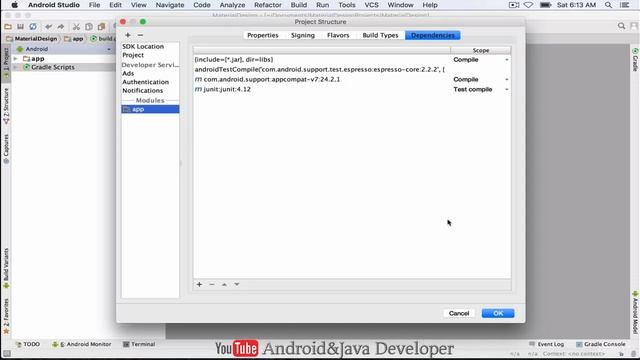The height and width of the screenshot is (360, 640).
Task: Click the Scope column header
Action: pos(481,50)
